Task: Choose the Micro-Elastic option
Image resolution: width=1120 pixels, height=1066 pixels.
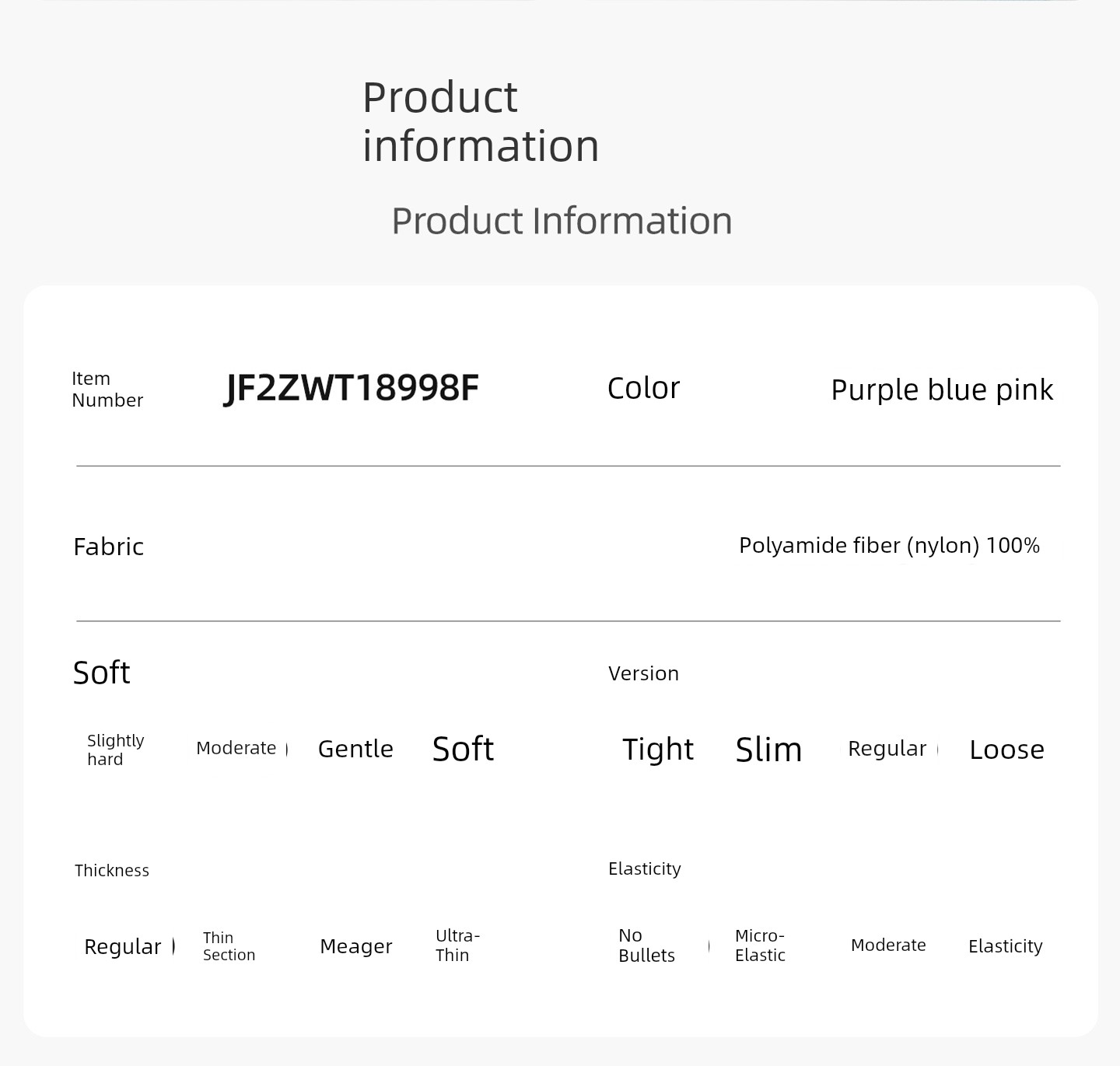Action: click(760, 945)
